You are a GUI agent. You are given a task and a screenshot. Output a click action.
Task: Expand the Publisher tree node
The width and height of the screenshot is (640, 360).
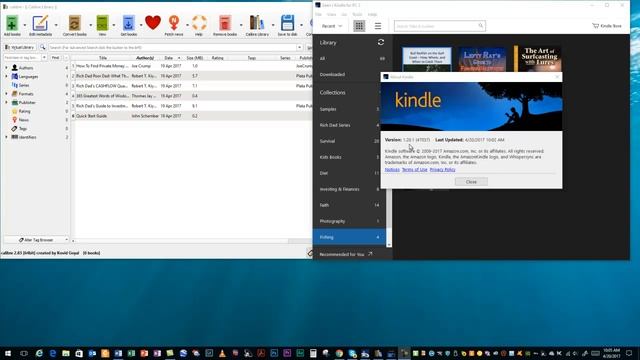(7, 102)
